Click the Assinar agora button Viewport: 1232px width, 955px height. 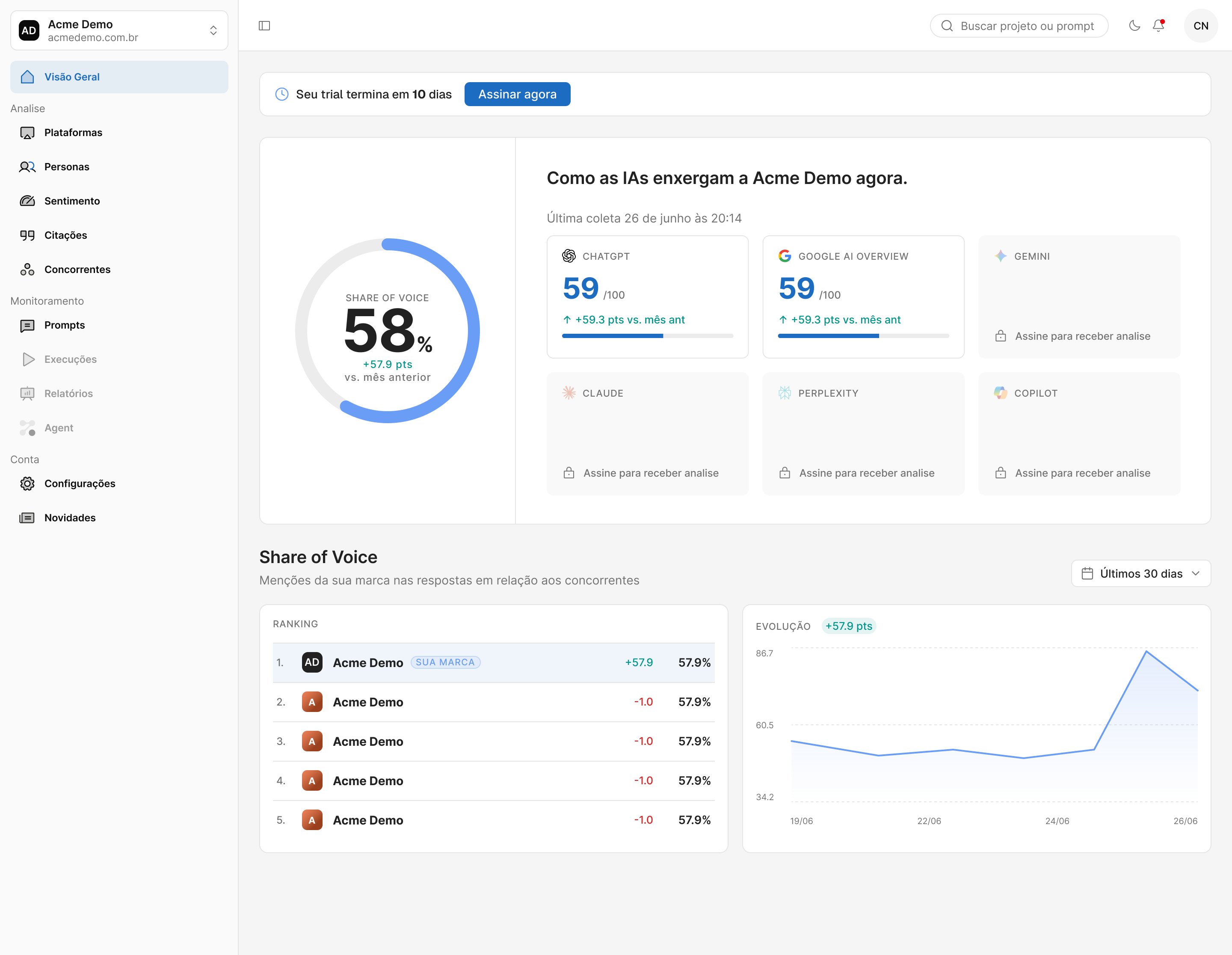(x=517, y=94)
